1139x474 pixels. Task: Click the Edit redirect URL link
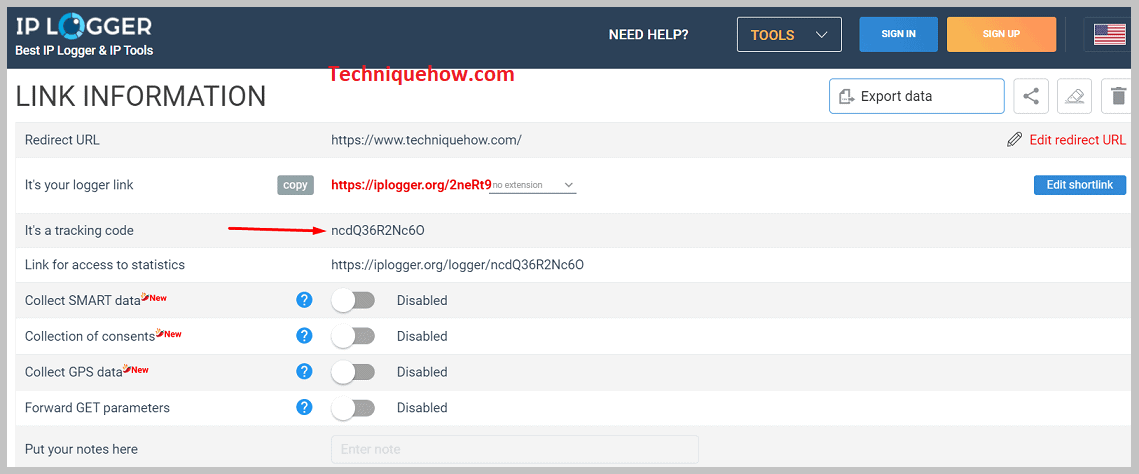click(1077, 140)
